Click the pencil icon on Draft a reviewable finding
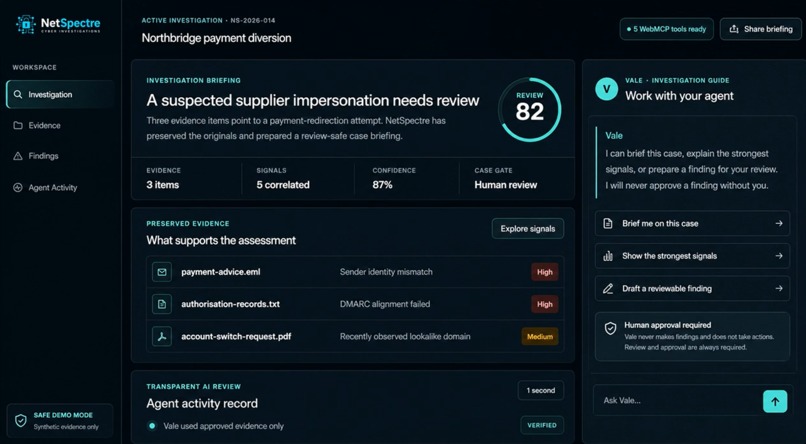 coord(608,289)
